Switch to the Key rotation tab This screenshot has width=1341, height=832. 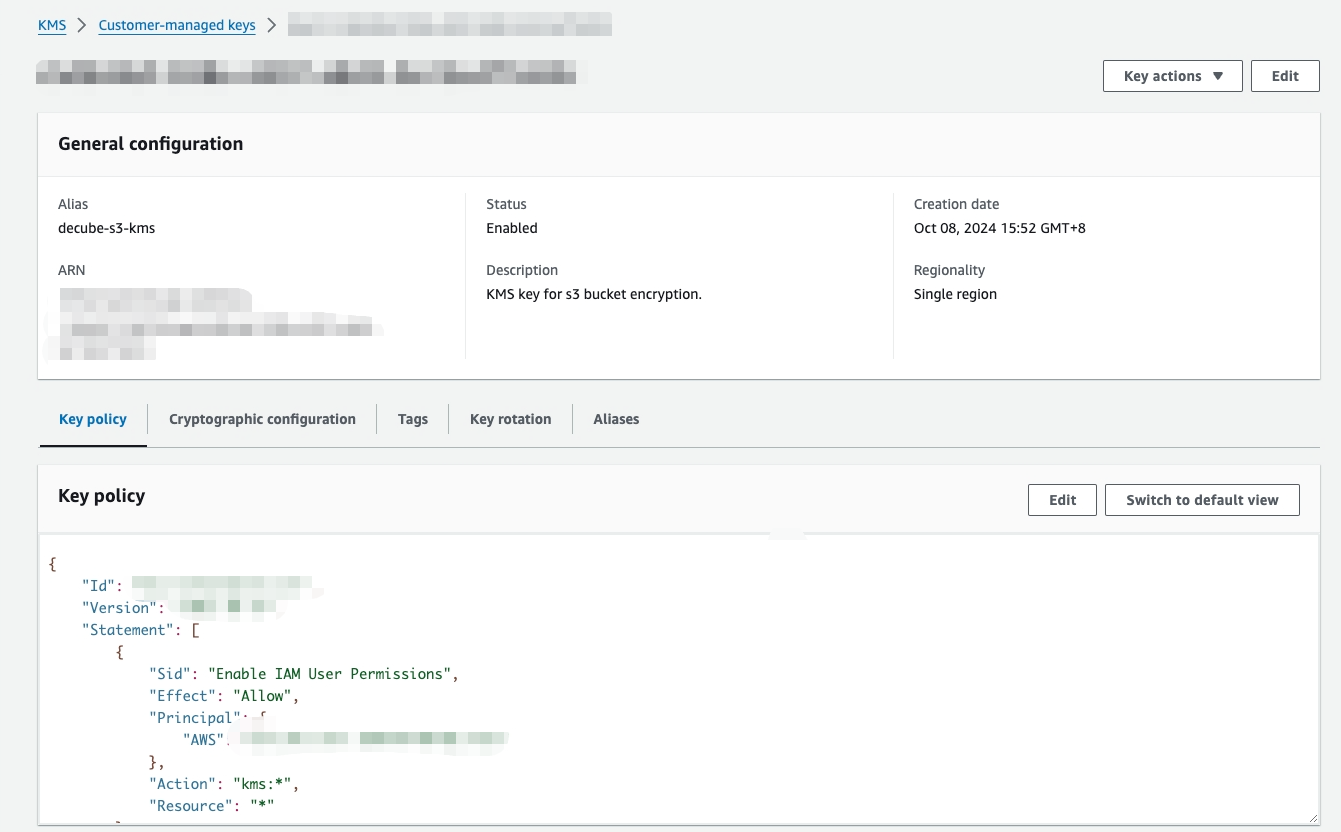coord(510,419)
